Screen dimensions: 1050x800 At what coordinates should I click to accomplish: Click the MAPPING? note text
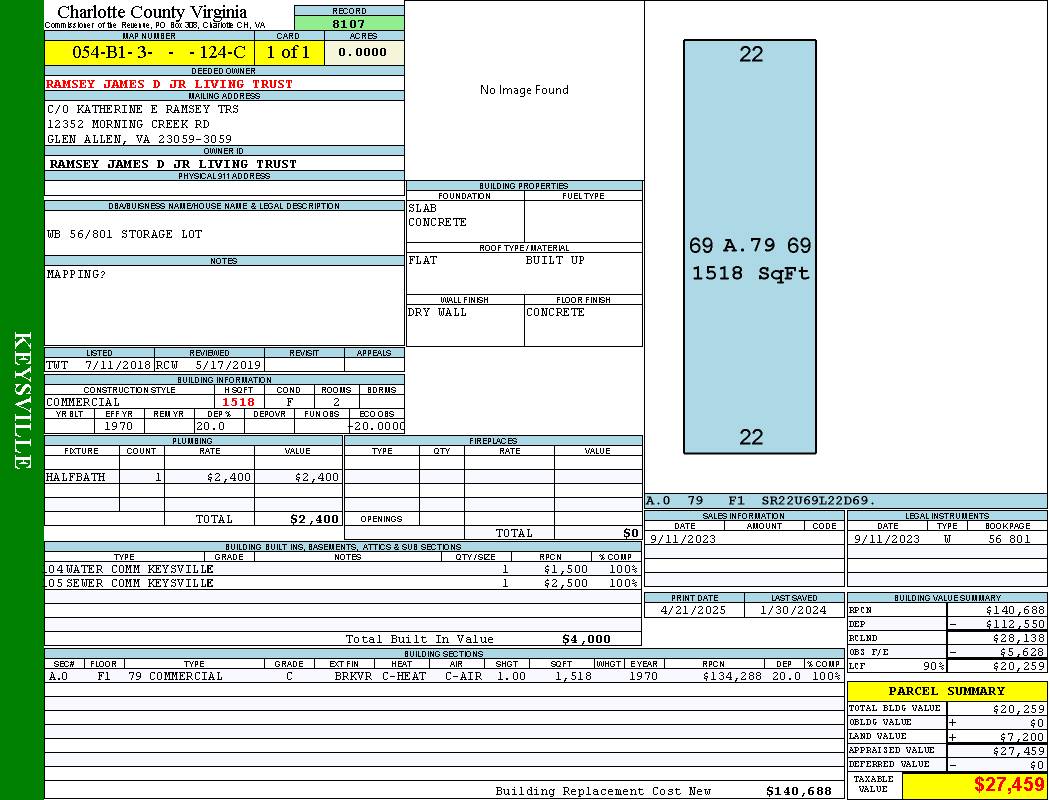coord(76,274)
